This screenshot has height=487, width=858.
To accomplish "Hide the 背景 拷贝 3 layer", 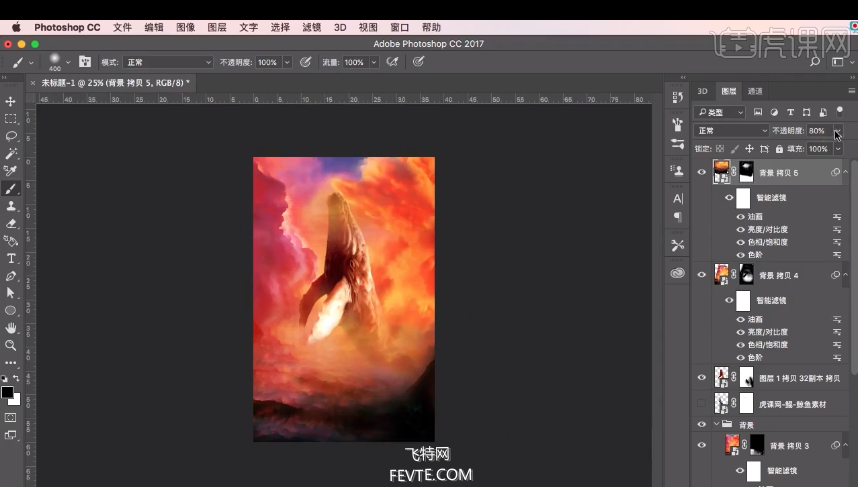I will pos(702,445).
